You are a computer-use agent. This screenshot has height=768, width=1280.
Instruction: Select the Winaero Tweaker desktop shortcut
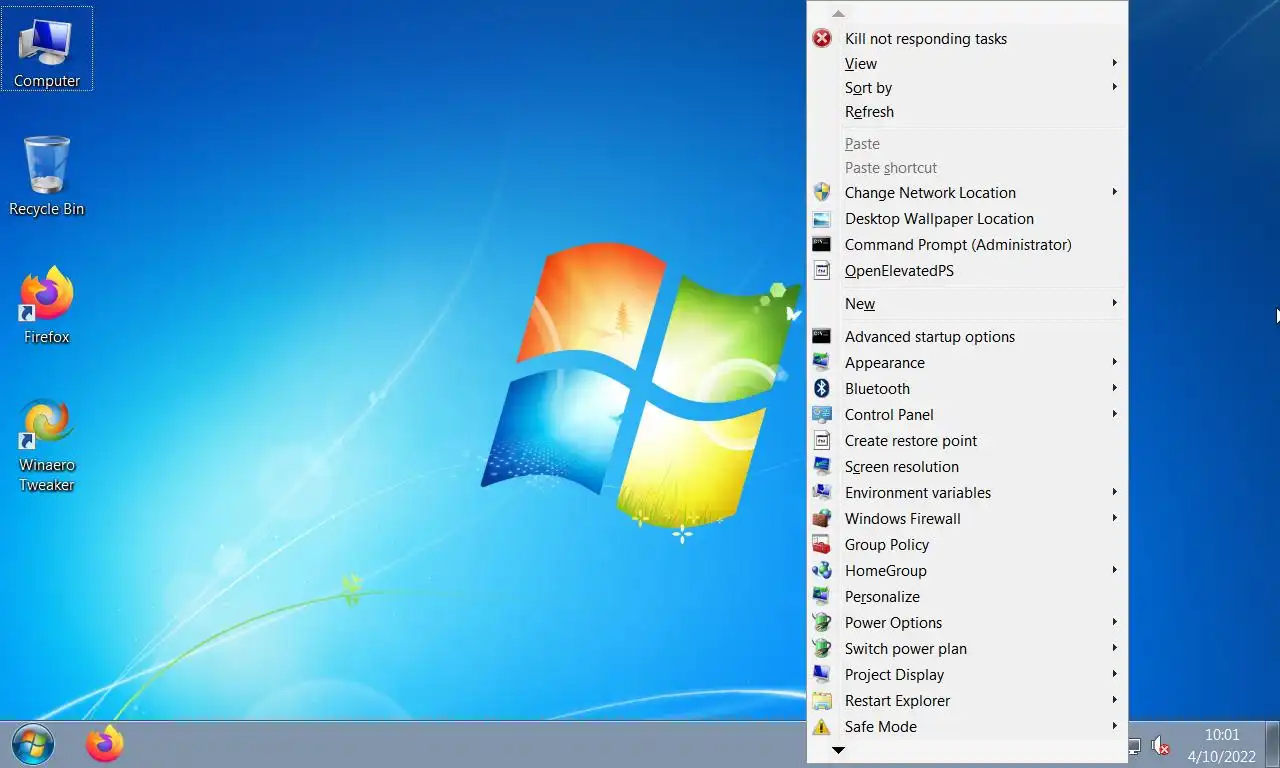coord(47,445)
